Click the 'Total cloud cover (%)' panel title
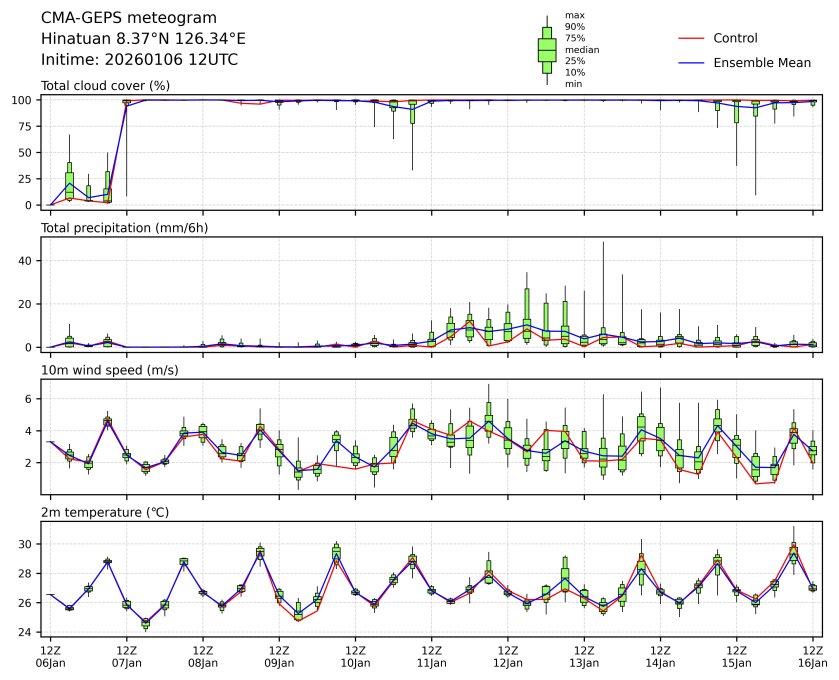This screenshot has height=680, width=839. 105,85
